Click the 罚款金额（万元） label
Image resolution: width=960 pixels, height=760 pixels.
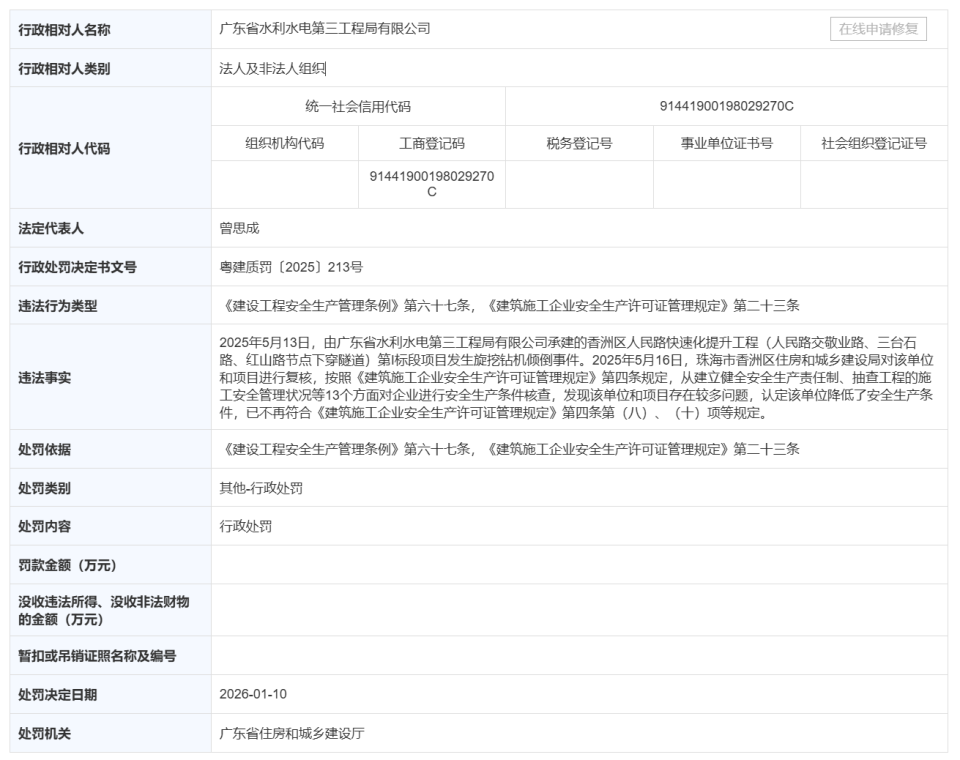(x=67, y=565)
